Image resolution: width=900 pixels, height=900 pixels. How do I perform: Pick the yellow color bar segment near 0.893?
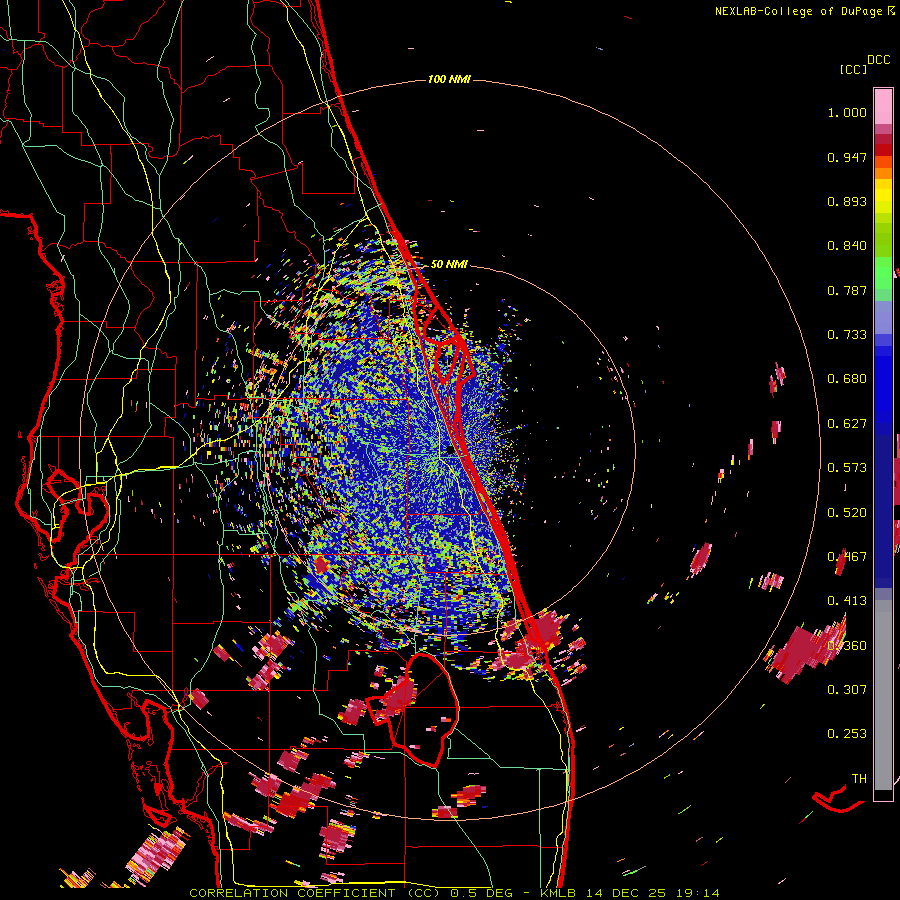[x=883, y=201]
